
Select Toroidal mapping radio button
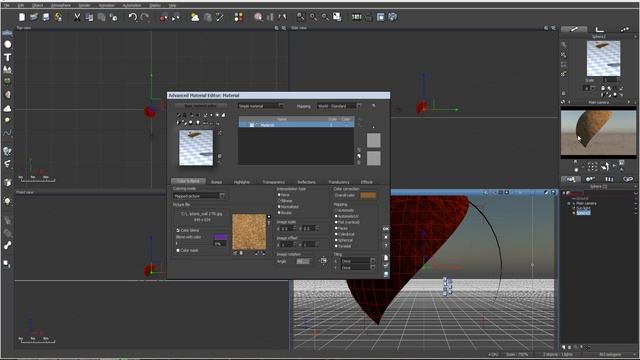pyautogui.click(x=336, y=246)
